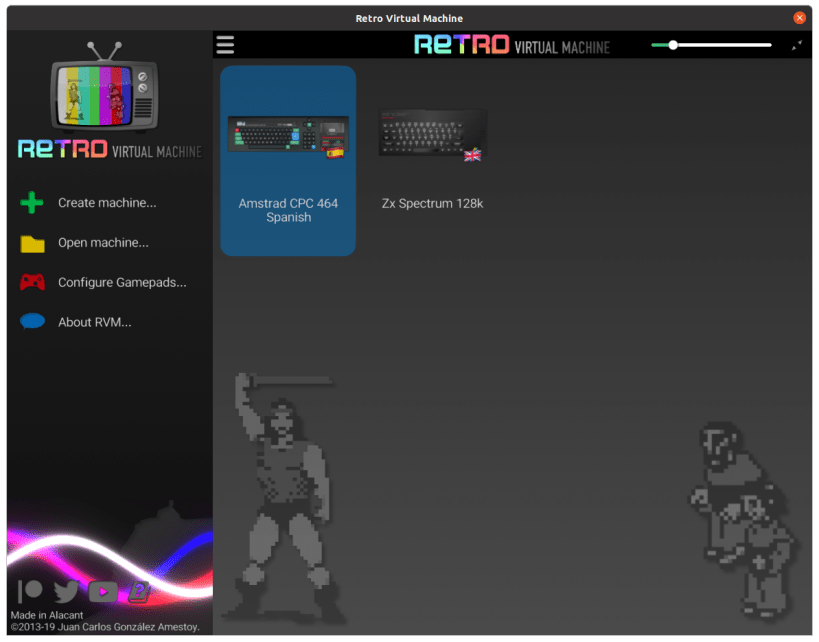
Task: Open the Patreon icon link
Action: (30, 591)
